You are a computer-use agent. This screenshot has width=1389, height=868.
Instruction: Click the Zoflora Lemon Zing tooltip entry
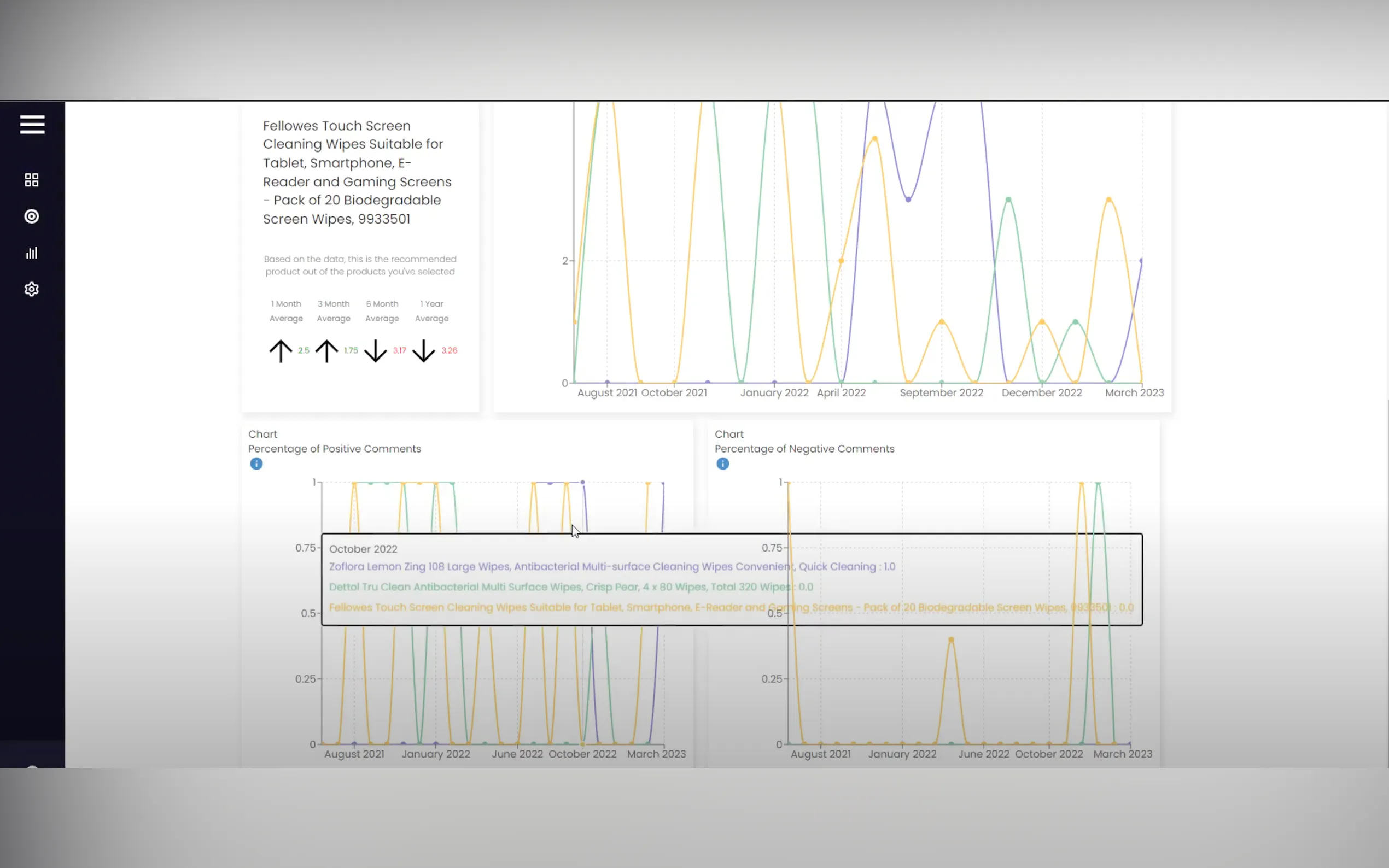tap(611, 567)
